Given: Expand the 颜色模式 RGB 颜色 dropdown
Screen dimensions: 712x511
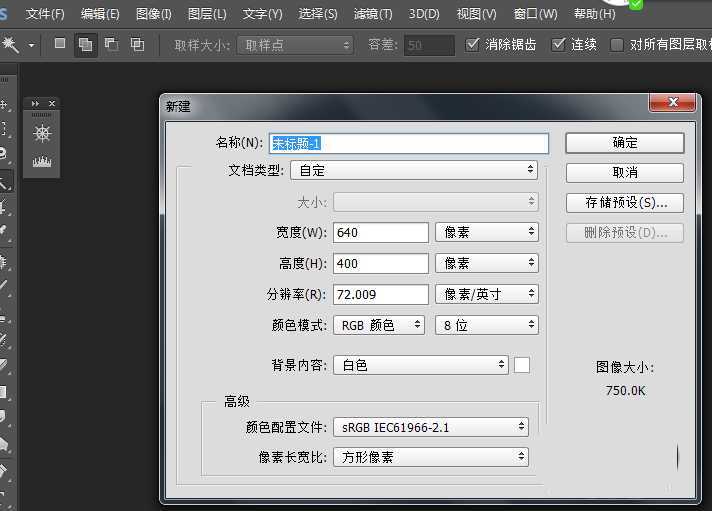Looking at the screenshot, I should pyautogui.click(x=378, y=325).
